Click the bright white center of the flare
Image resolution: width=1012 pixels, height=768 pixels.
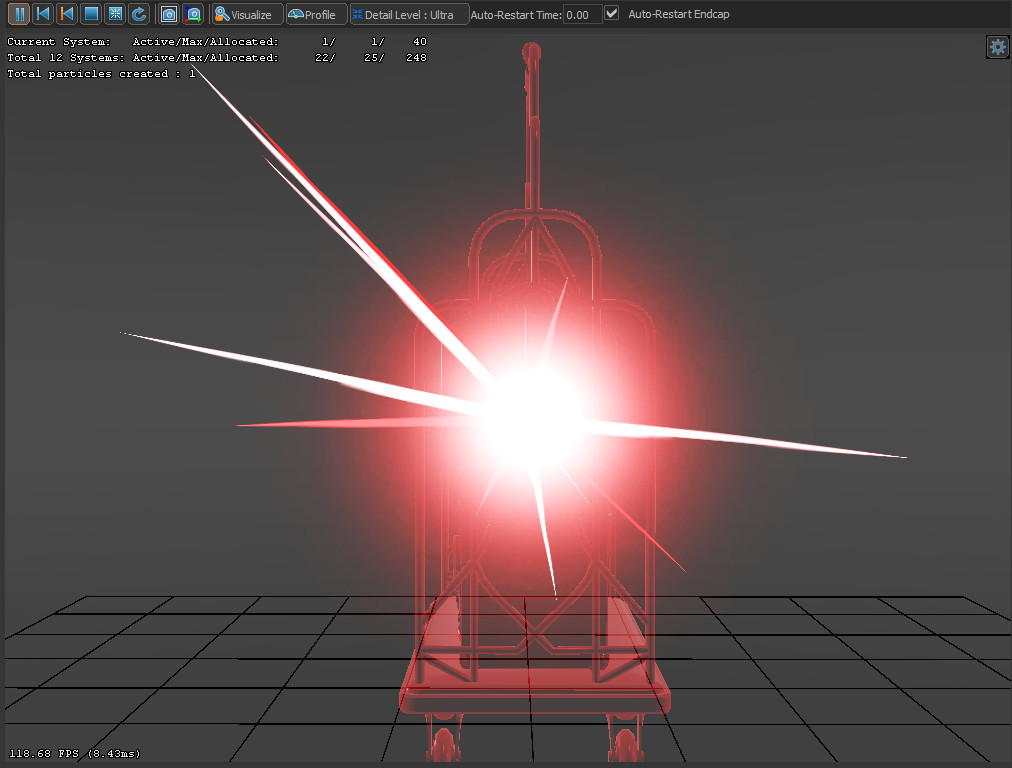click(535, 410)
